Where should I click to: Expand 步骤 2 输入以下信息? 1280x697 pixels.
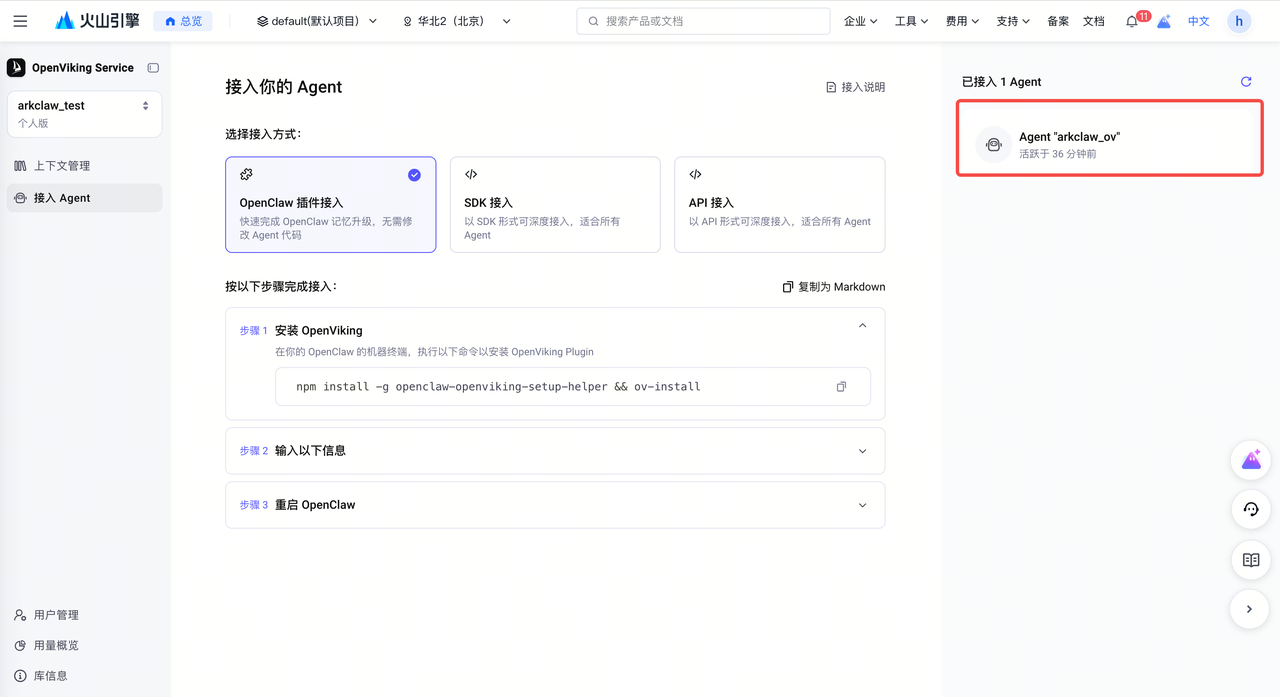[555, 451]
